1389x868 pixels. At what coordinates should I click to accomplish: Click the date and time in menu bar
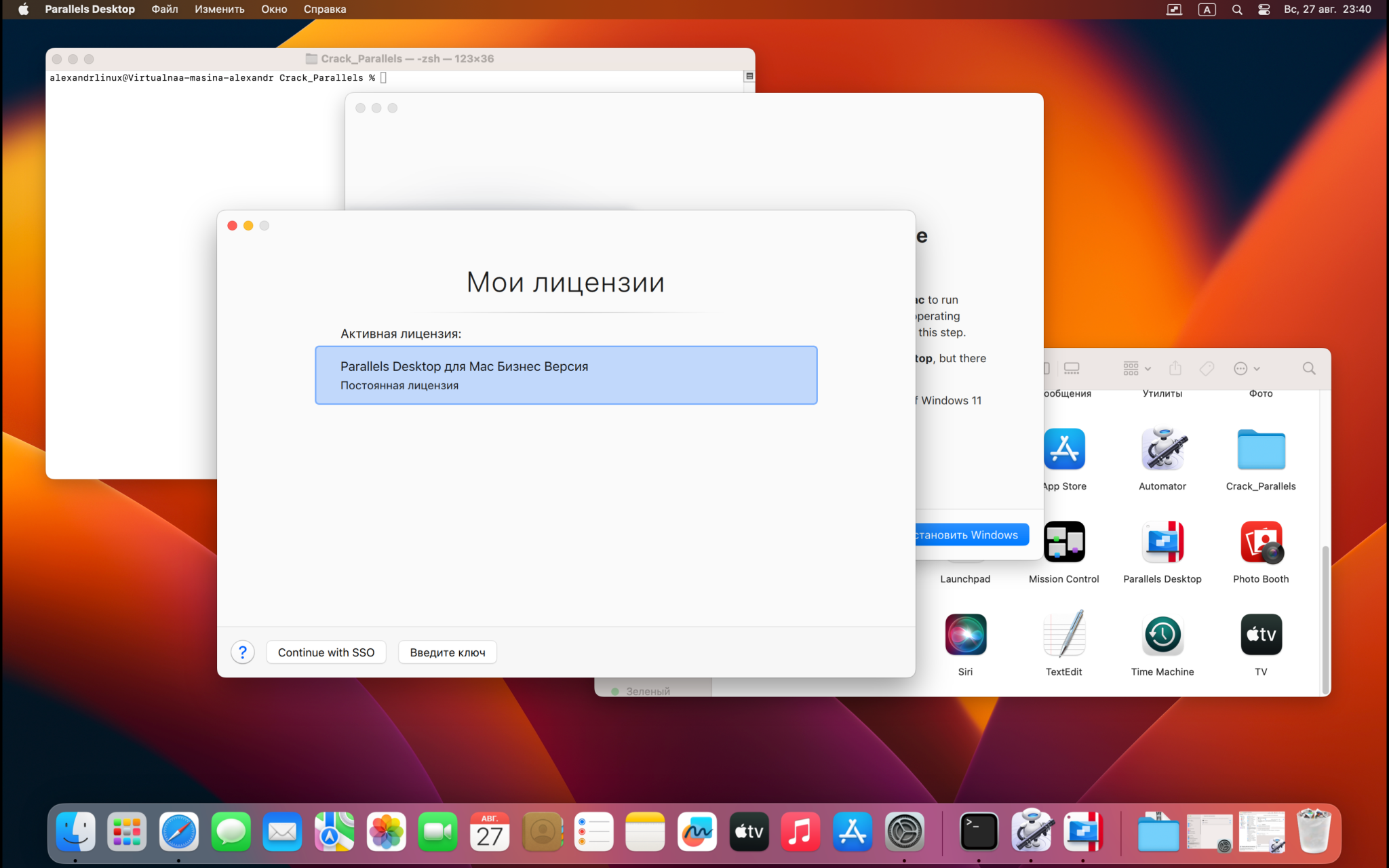coord(1327,9)
